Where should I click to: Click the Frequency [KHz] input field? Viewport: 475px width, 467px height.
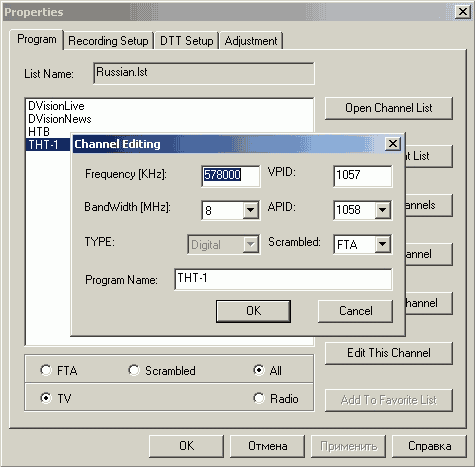[231, 176]
